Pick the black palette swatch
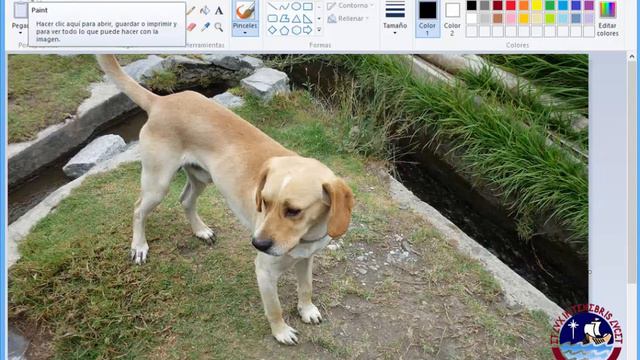 (471, 5)
